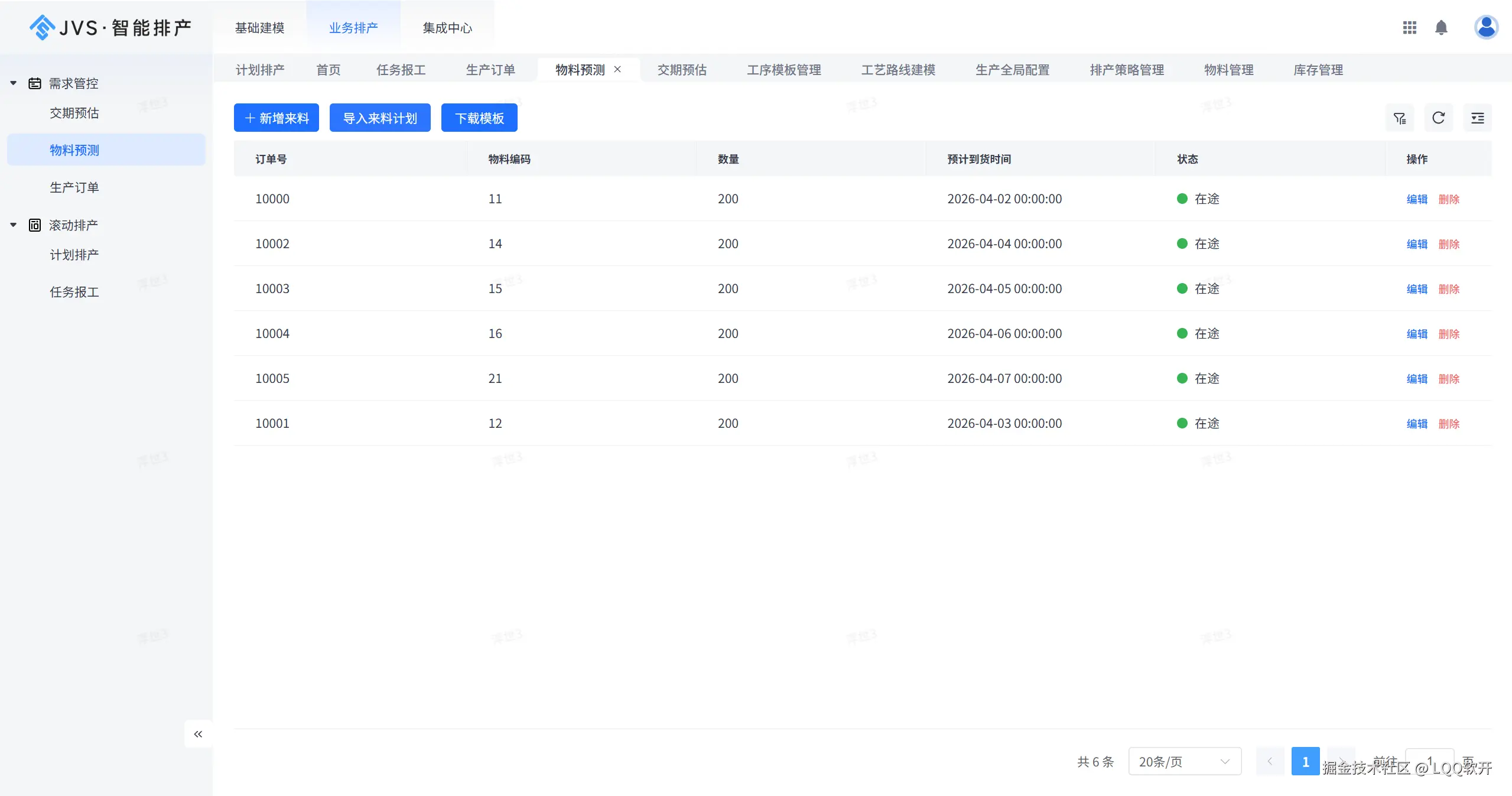Click 编辑 for order 10003

1416,289
